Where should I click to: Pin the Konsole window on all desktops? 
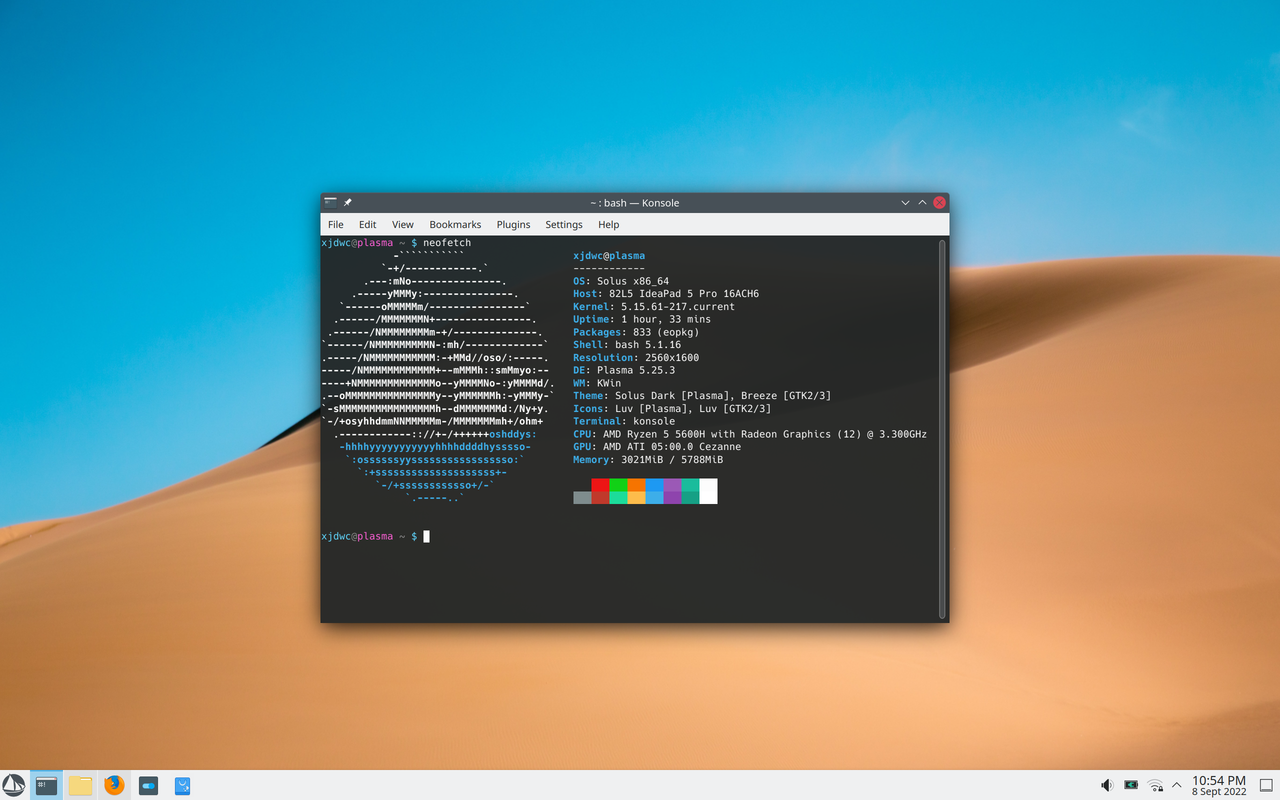(348, 202)
